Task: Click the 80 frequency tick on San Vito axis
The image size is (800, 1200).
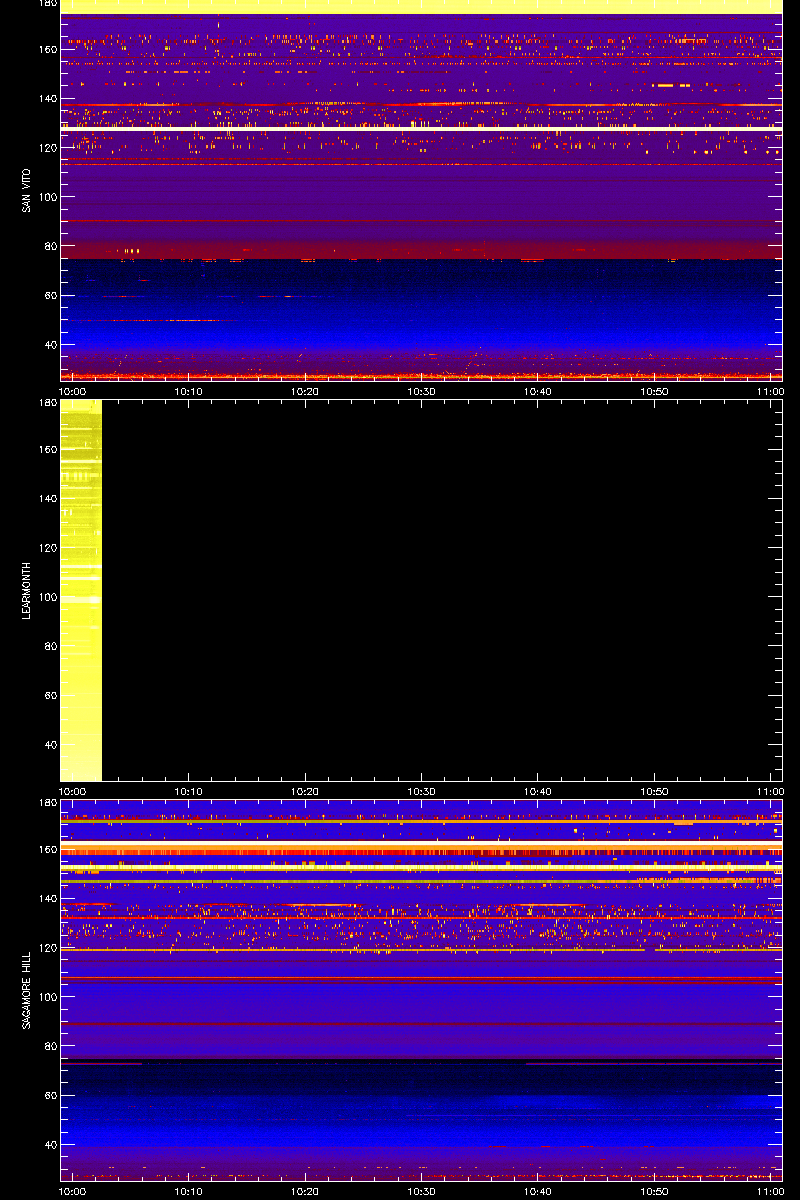Action: 50,246
